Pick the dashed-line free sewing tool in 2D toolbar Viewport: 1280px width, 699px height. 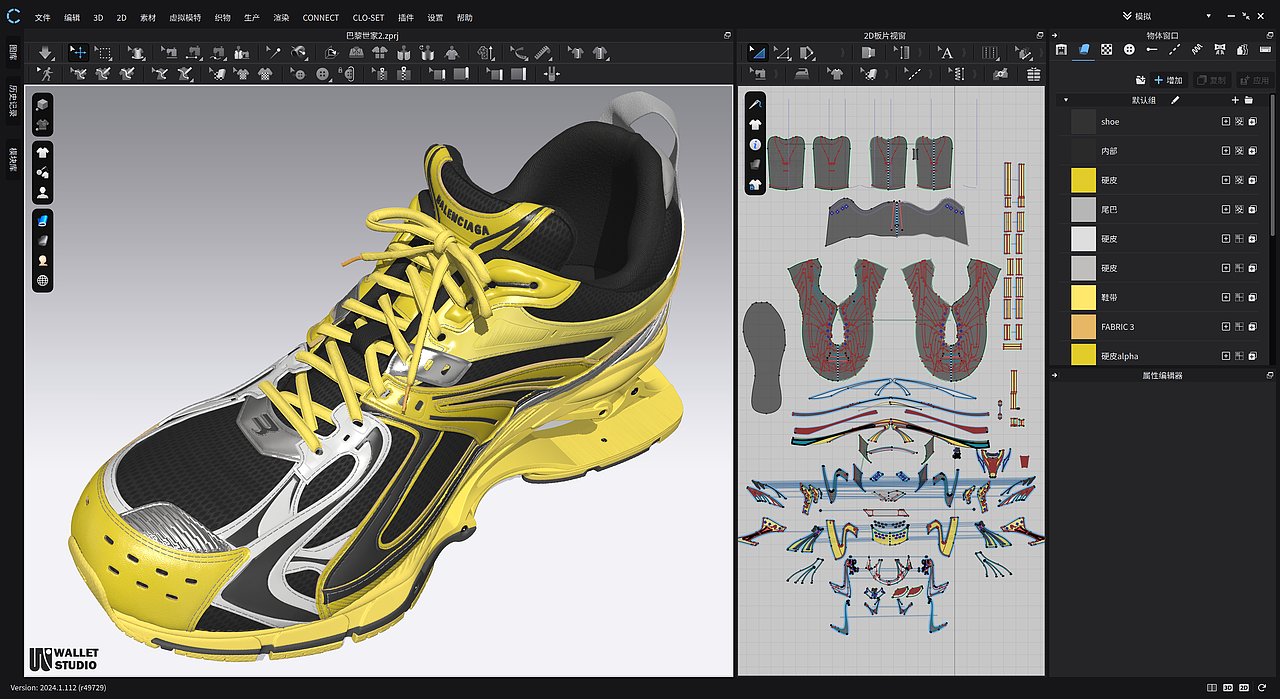(x=913, y=74)
